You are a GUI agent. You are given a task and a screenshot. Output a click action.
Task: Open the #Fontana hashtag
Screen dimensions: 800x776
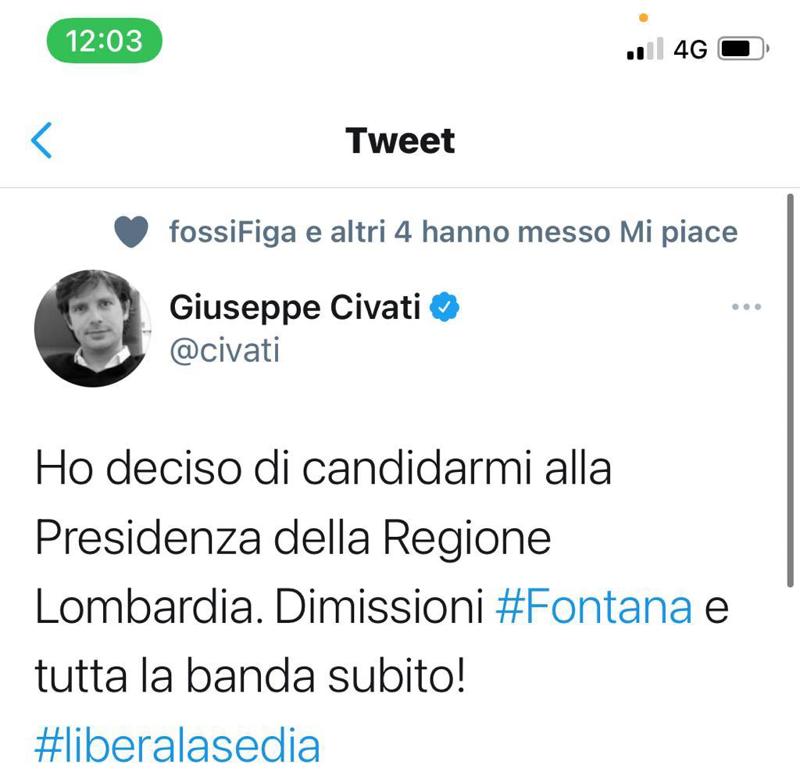coord(594,608)
